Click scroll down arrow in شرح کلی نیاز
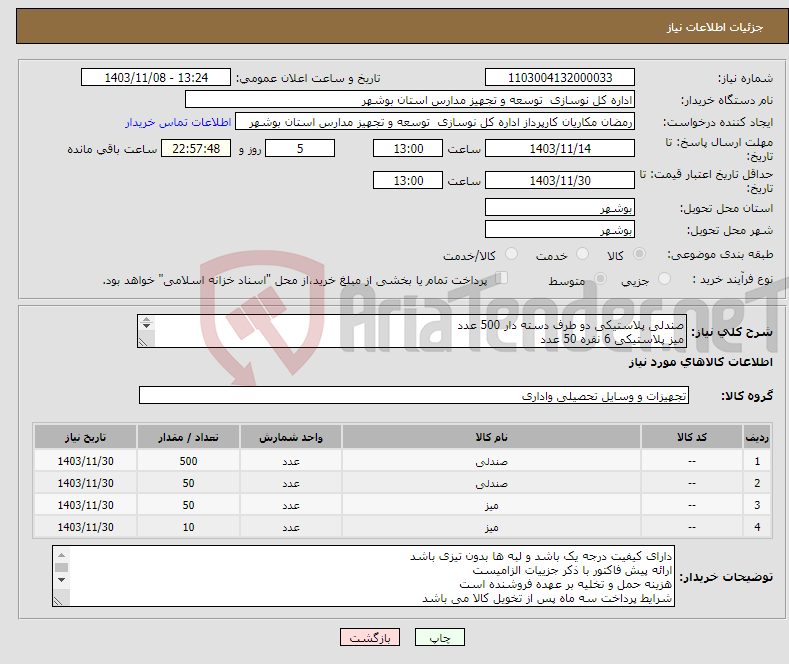789x664 pixels. coord(146,326)
